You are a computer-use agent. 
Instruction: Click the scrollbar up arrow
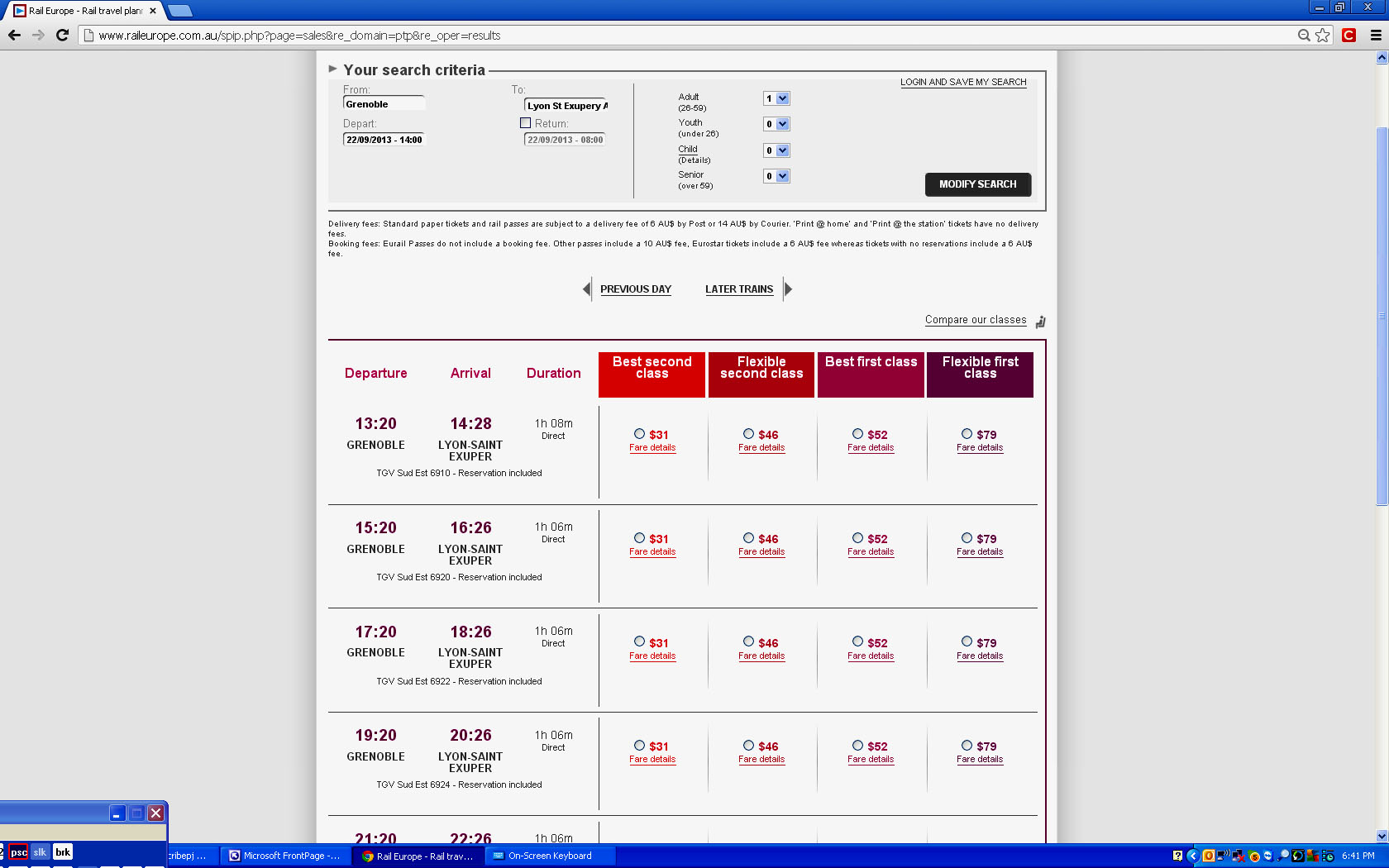tap(1382, 58)
